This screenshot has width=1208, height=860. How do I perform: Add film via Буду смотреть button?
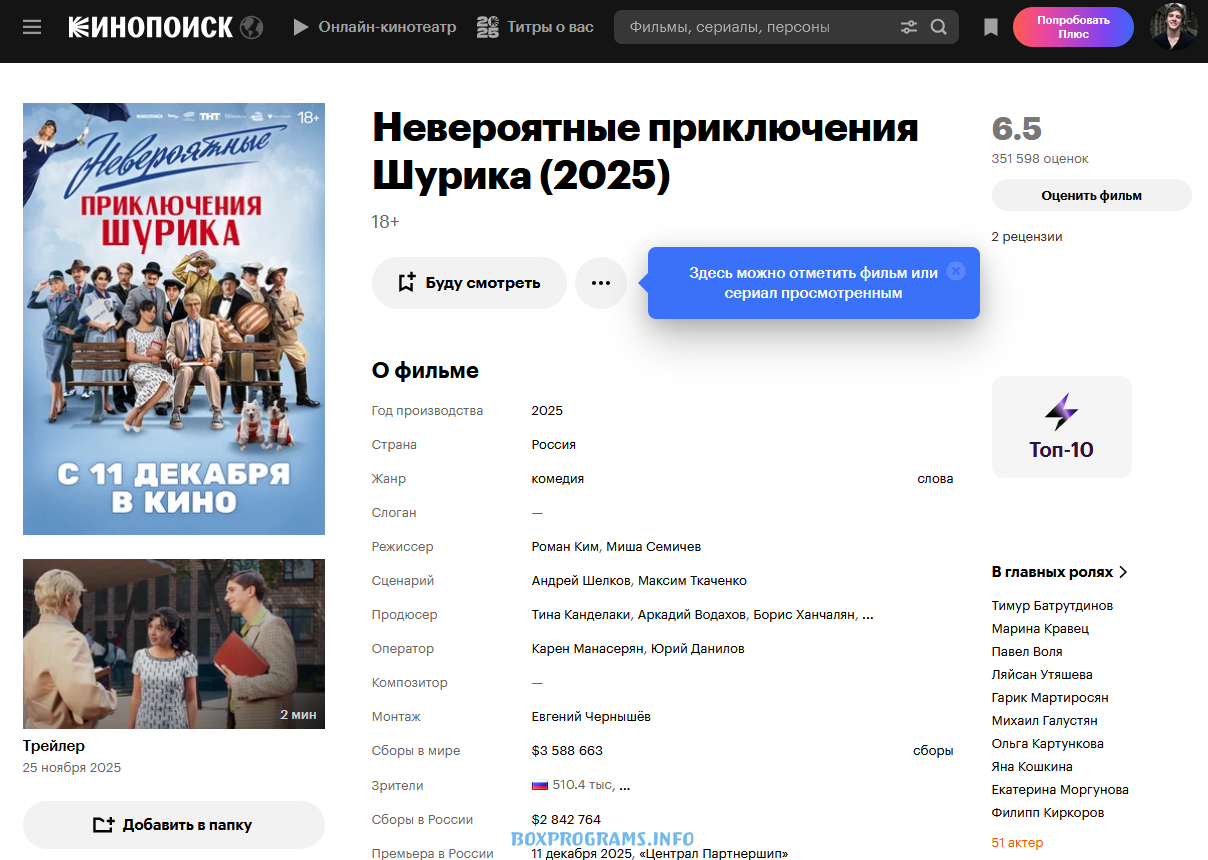pyautogui.click(x=469, y=283)
